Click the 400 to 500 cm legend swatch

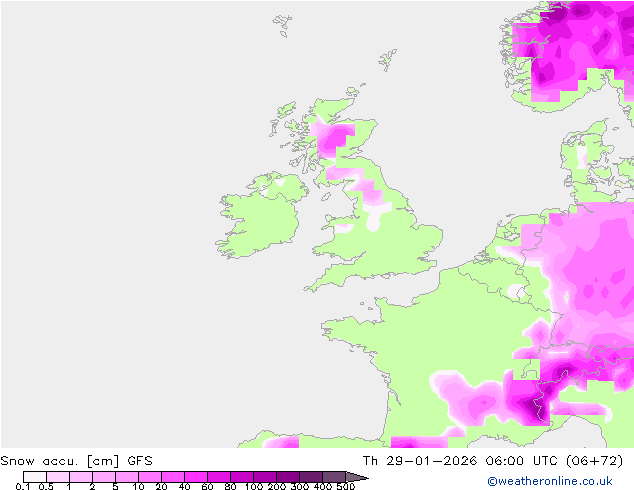tap(334, 477)
